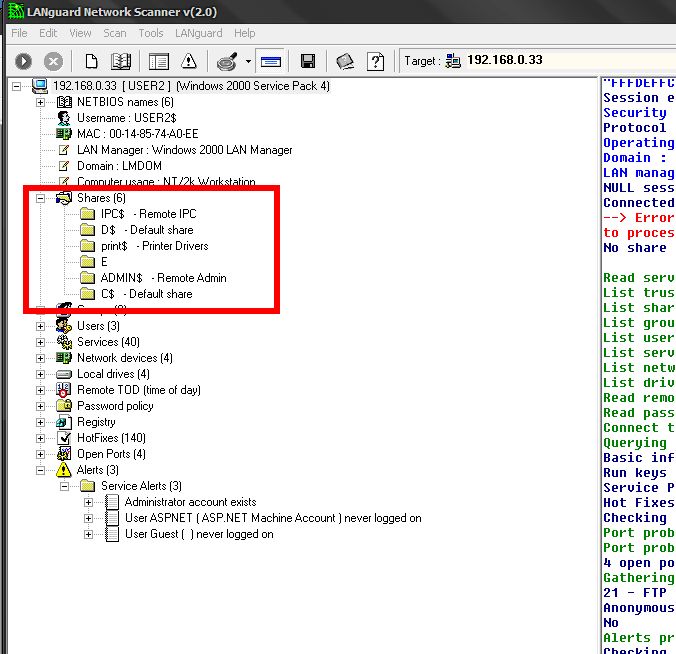This screenshot has height=654, width=676.
Task: Click the warning triangle alerts toolbar icon
Action: [x=188, y=61]
